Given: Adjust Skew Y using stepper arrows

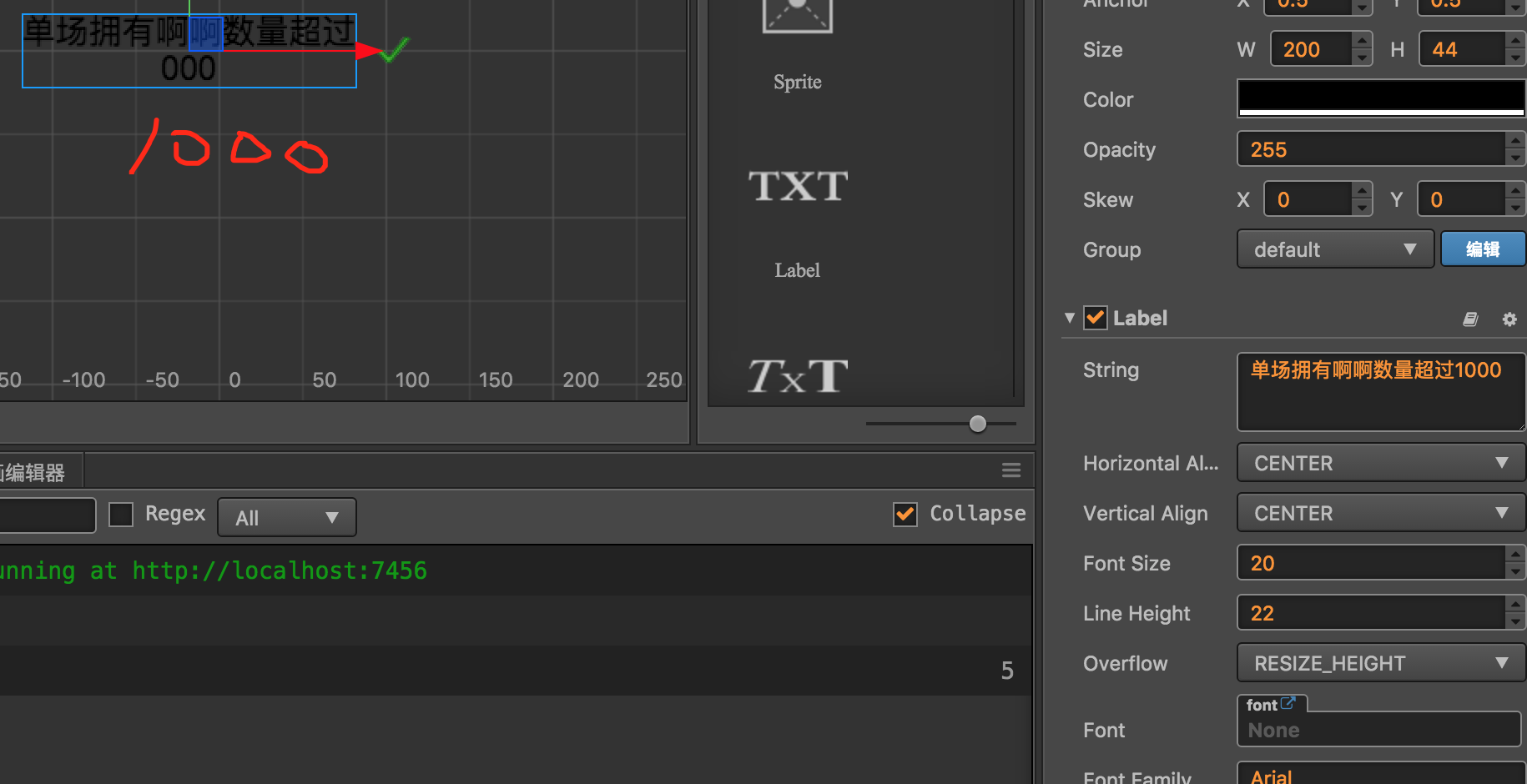Looking at the screenshot, I should click(1515, 199).
